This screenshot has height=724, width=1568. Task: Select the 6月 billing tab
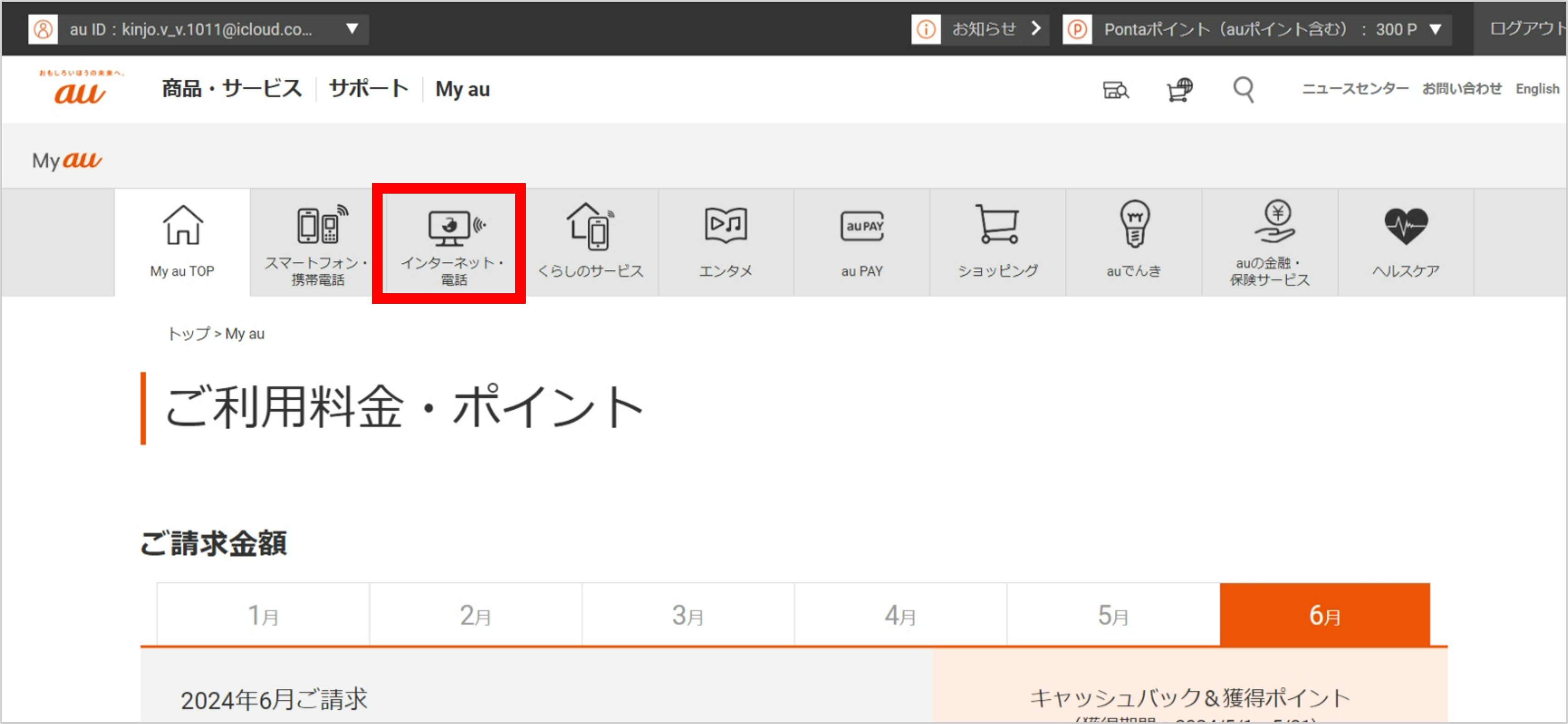coord(1325,614)
